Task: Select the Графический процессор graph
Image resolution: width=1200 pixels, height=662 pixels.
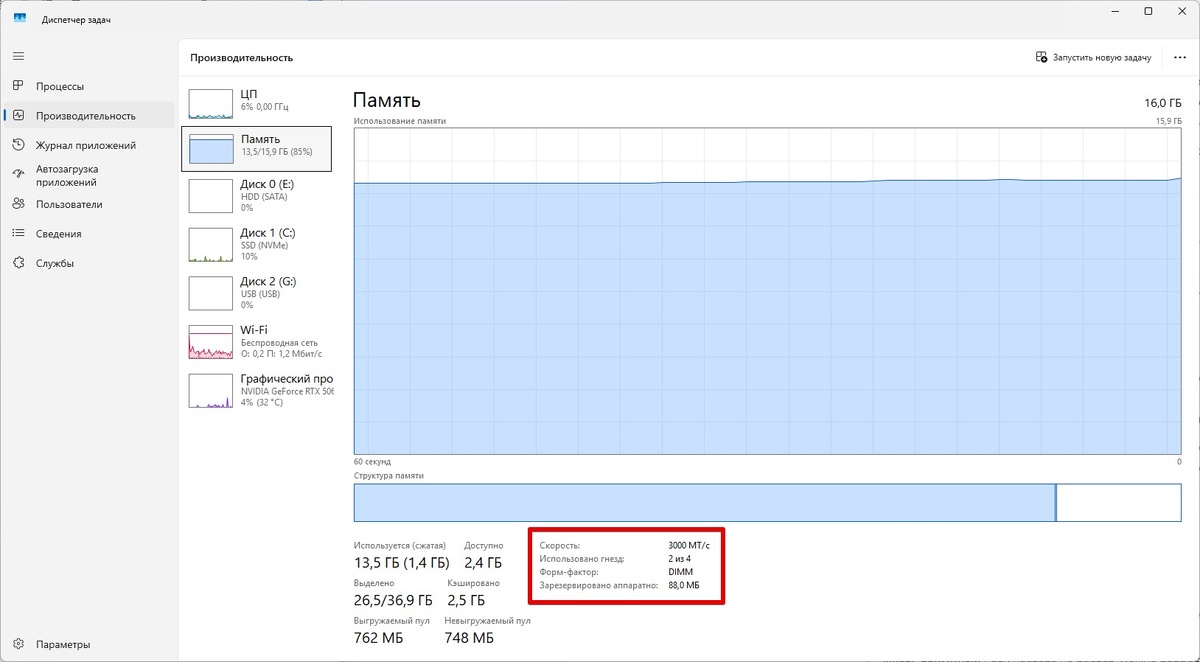Action: (x=255, y=390)
